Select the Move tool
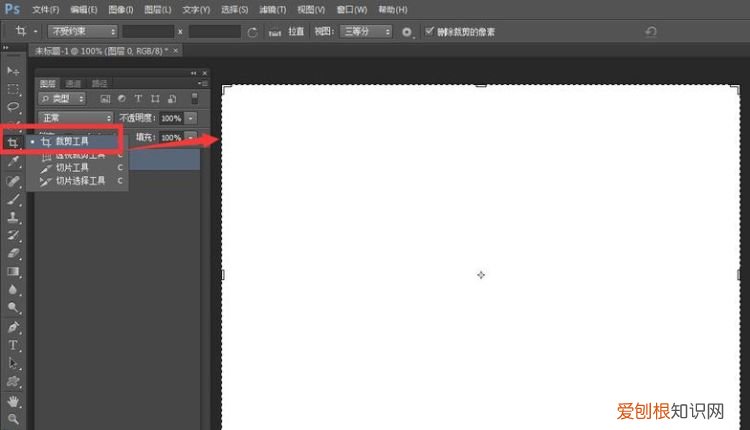This screenshot has width=750, height=430. click(x=13, y=71)
